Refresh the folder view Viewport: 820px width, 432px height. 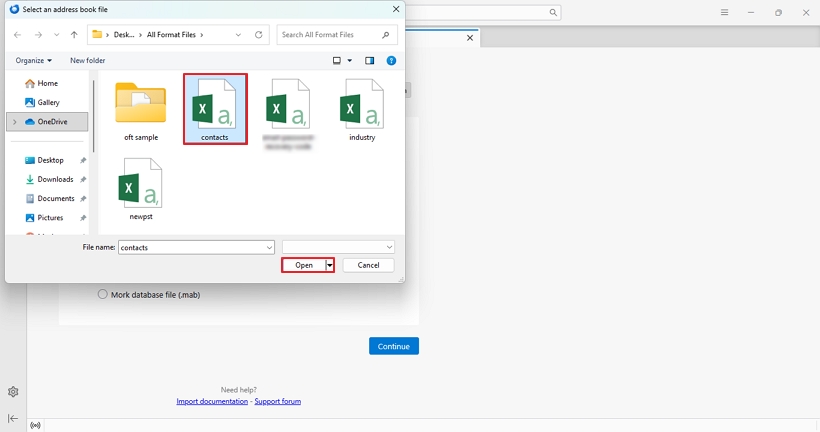tap(258, 35)
